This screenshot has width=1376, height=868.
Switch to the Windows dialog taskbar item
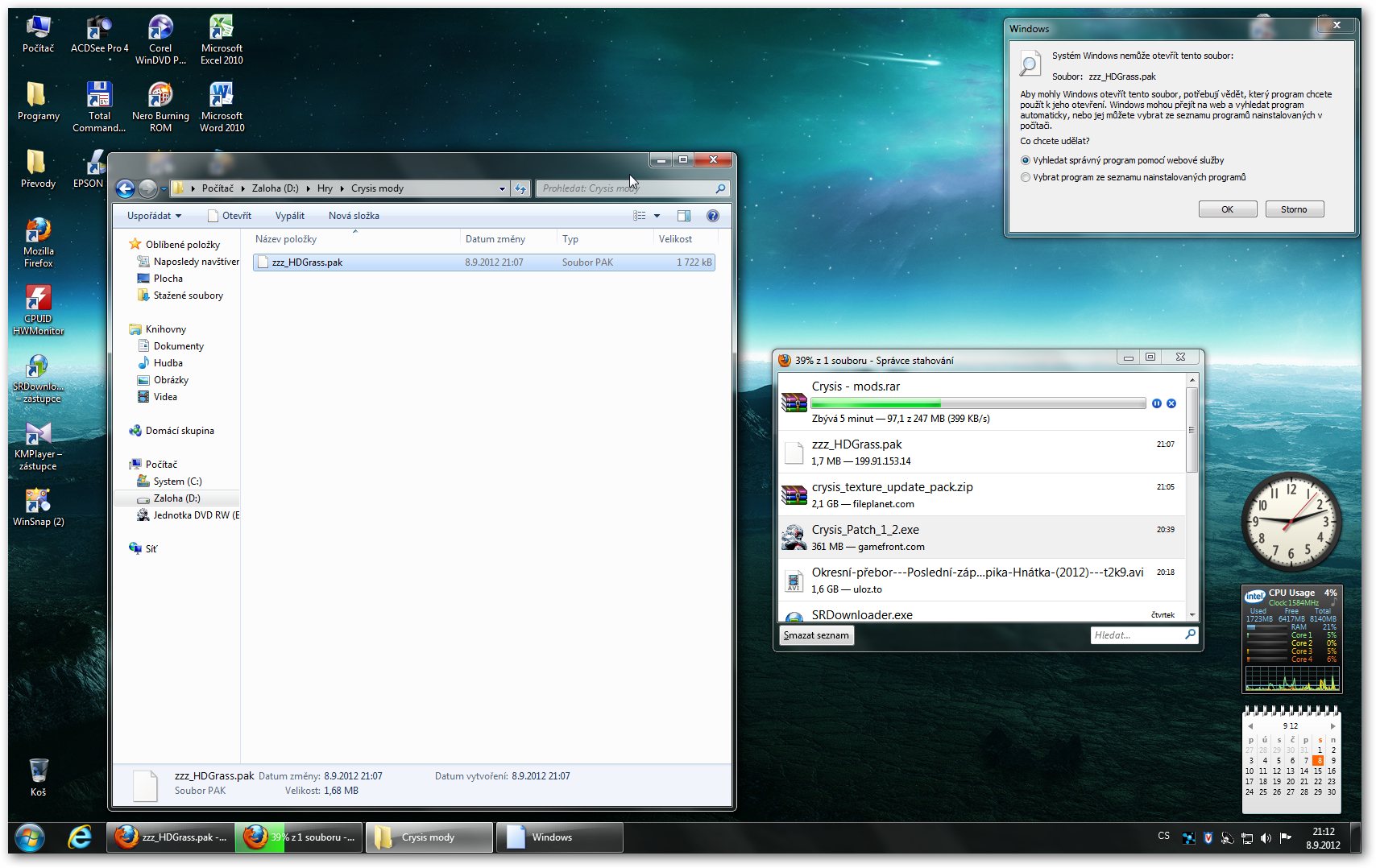coord(560,837)
